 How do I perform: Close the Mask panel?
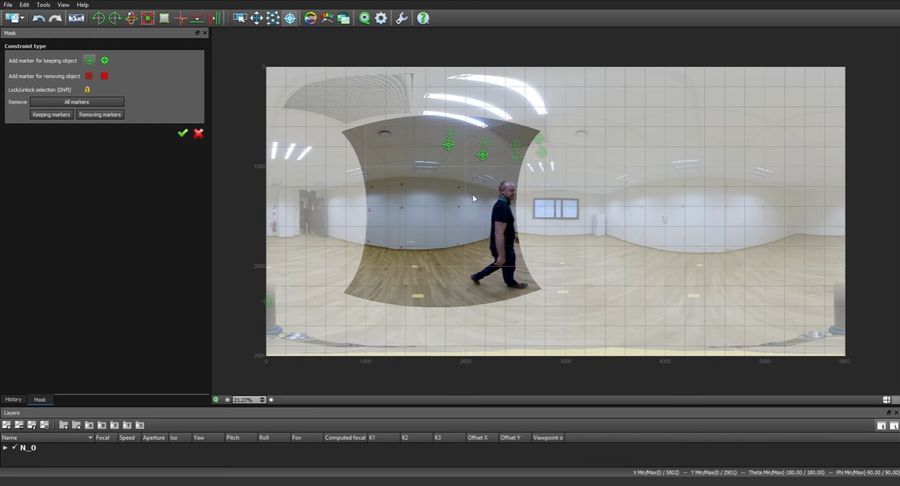(x=205, y=33)
